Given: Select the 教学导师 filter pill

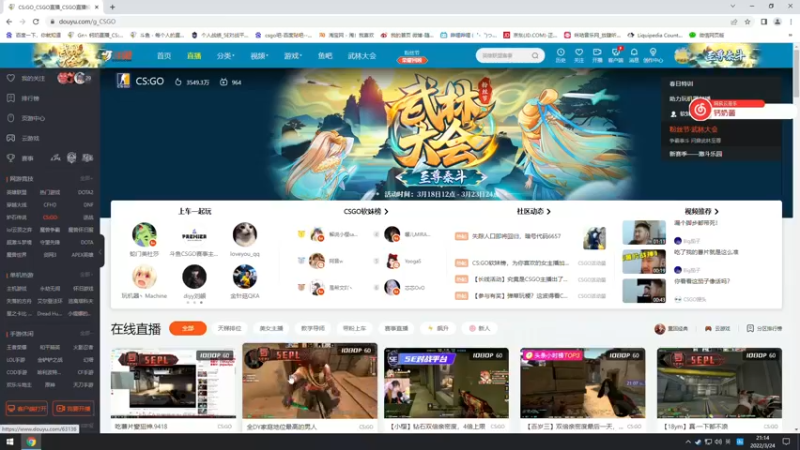Looking at the screenshot, I should coord(313,328).
